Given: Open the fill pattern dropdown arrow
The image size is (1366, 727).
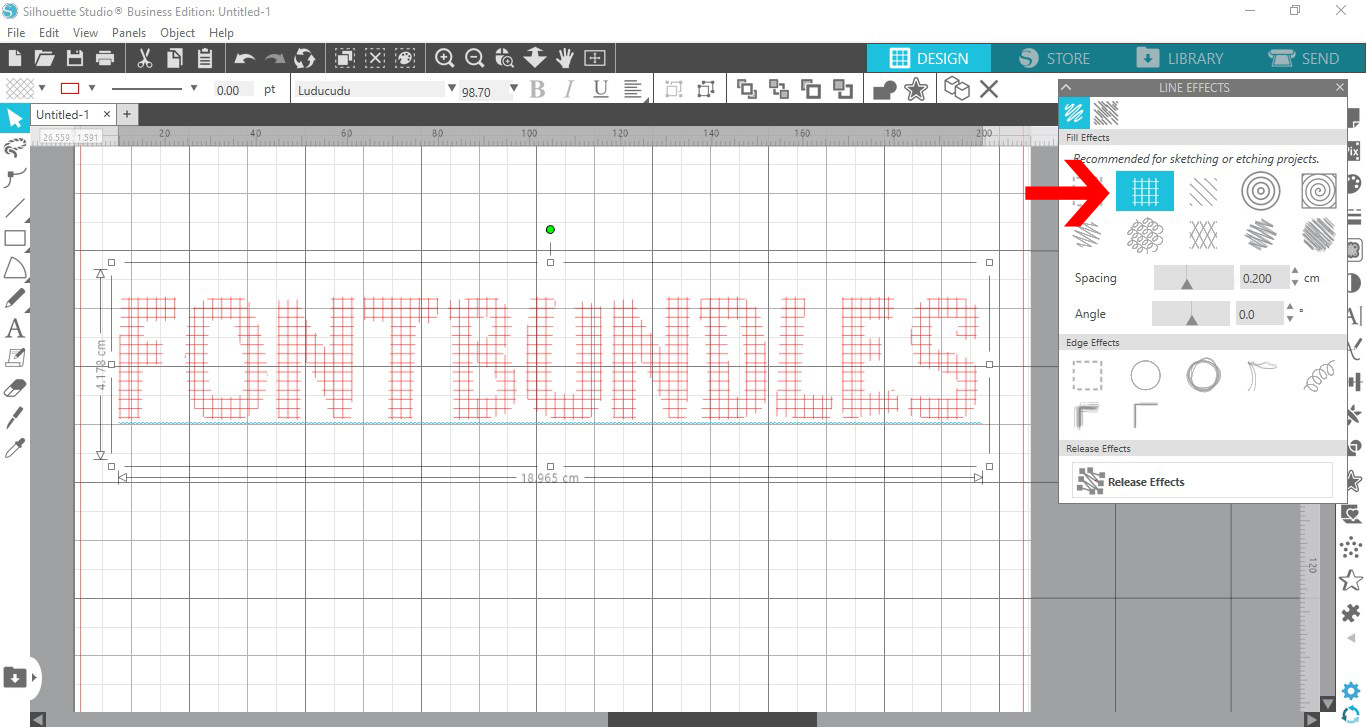Looking at the screenshot, I should pos(41,88).
